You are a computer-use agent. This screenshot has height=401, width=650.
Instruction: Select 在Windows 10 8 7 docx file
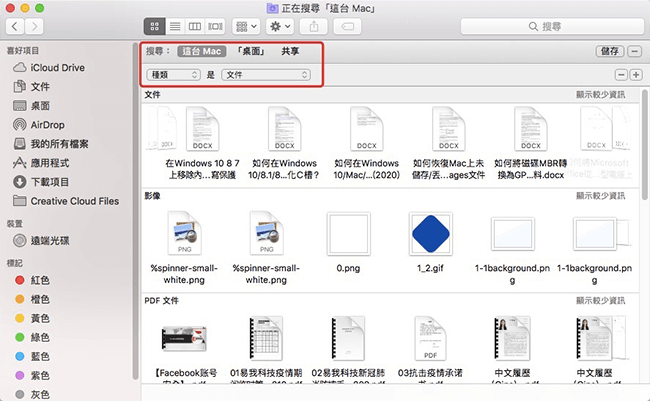[x=202, y=143]
